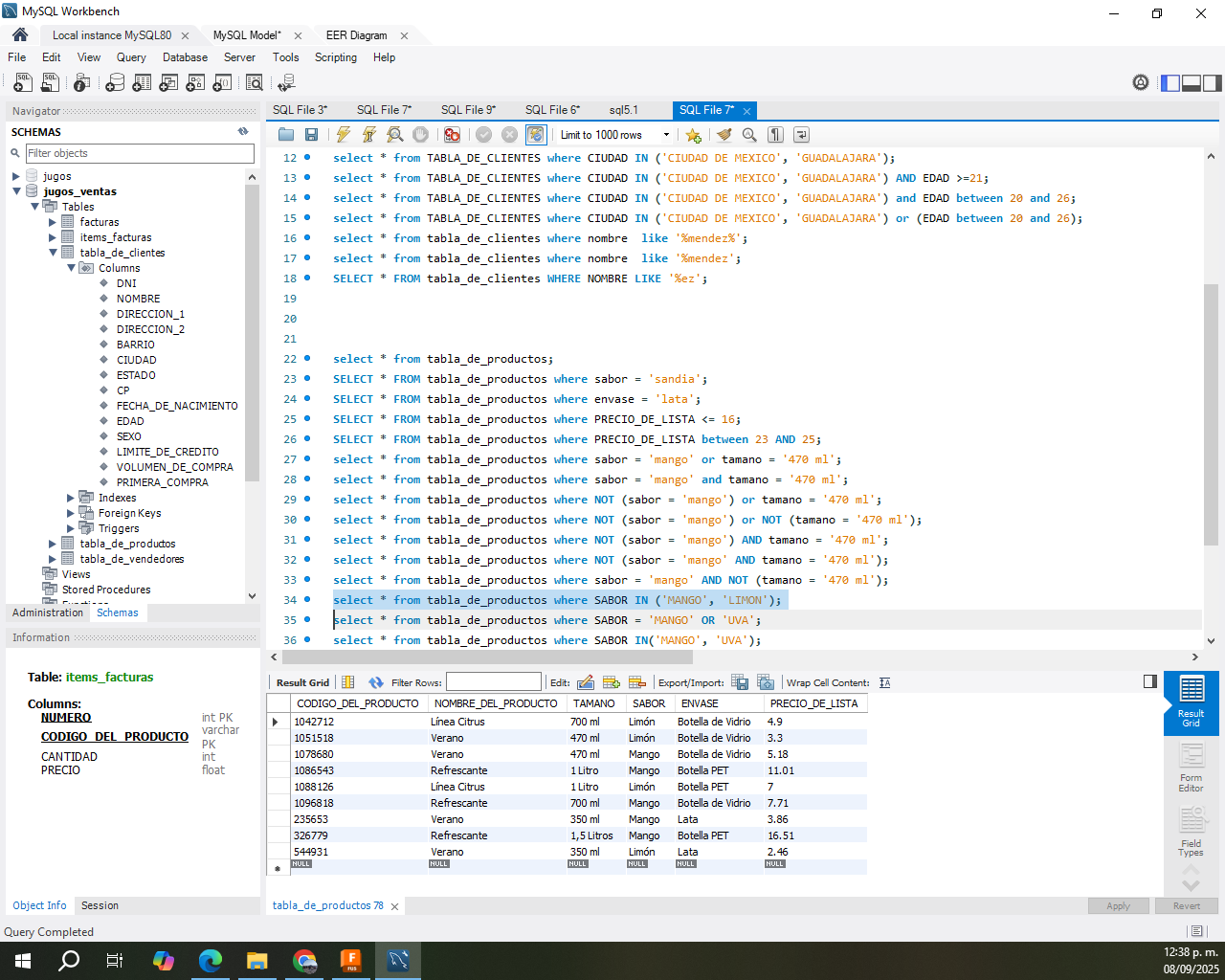
Task: Create a new schema icon
Action: [x=115, y=83]
